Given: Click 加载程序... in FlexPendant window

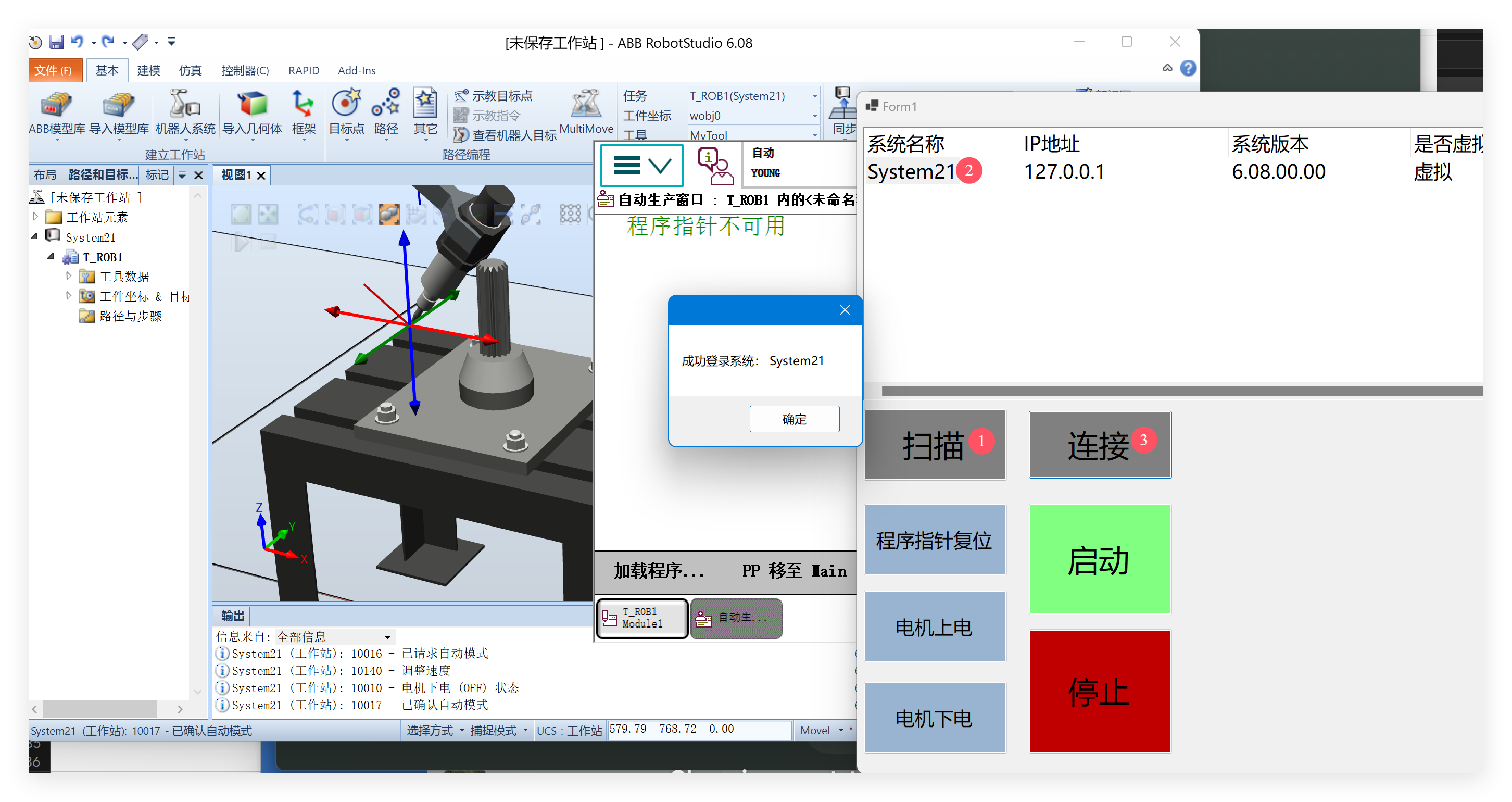Looking at the screenshot, I should 659,571.
